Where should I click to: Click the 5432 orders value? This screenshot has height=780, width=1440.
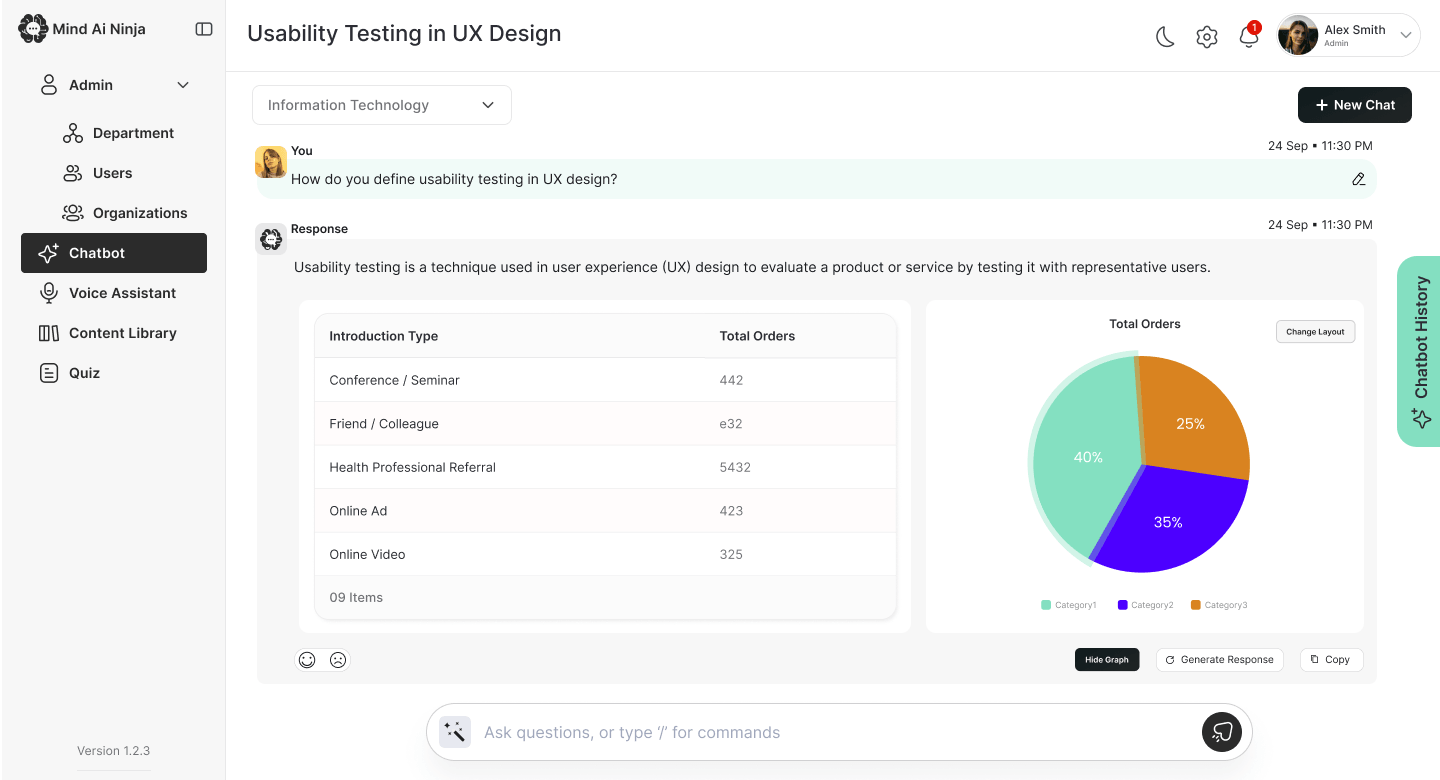(735, 467)
